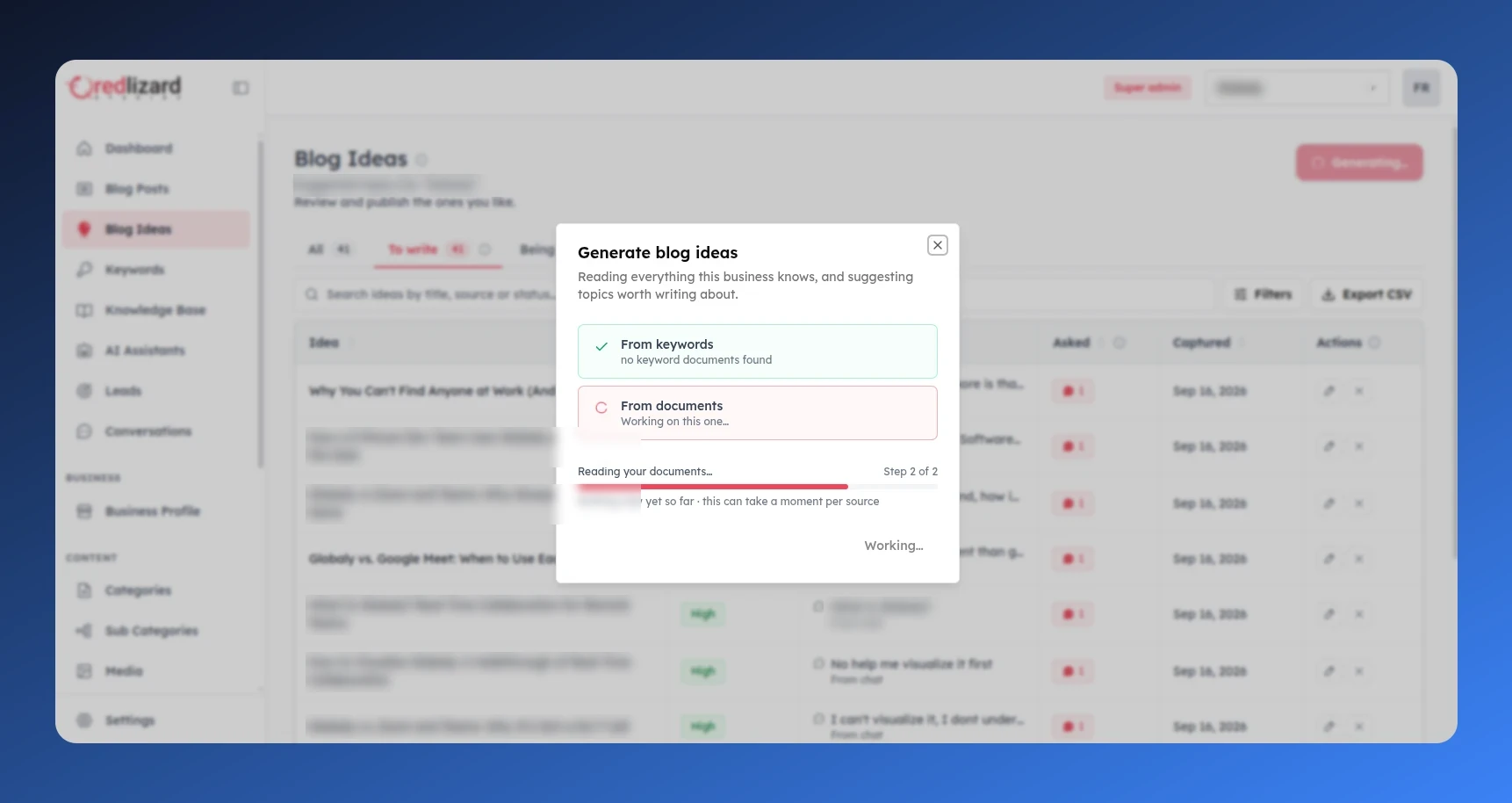Click the Super admin badge
1512x803 pixels.
[x=1147, y=88]
